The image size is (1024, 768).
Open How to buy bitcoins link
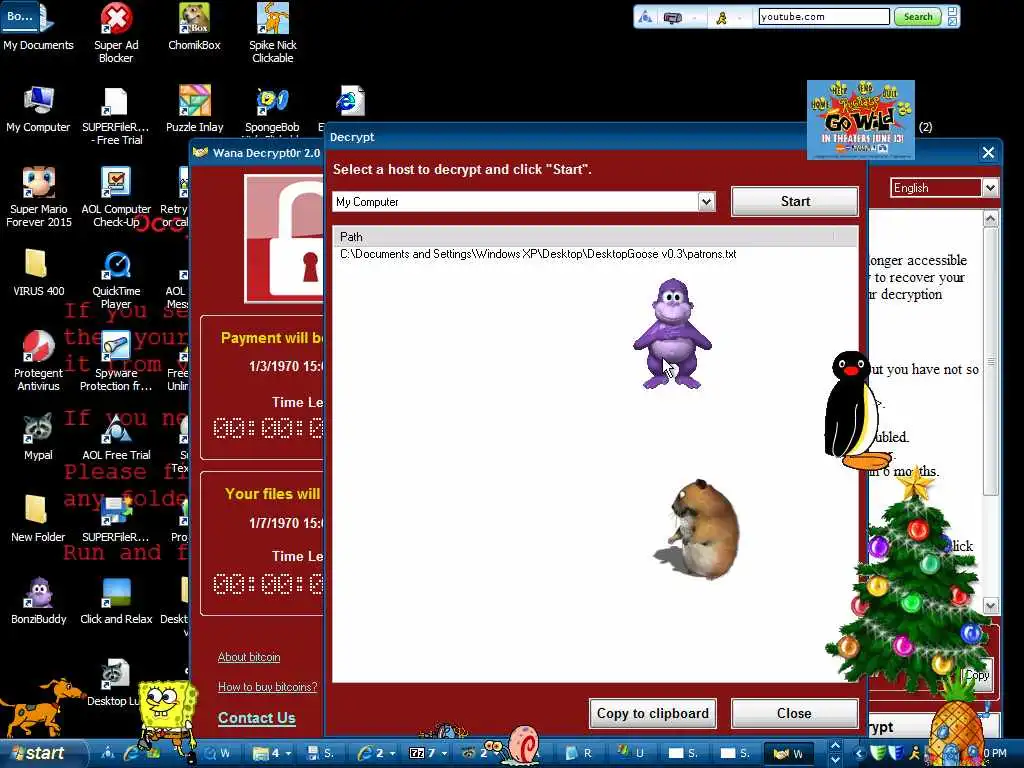267,686
